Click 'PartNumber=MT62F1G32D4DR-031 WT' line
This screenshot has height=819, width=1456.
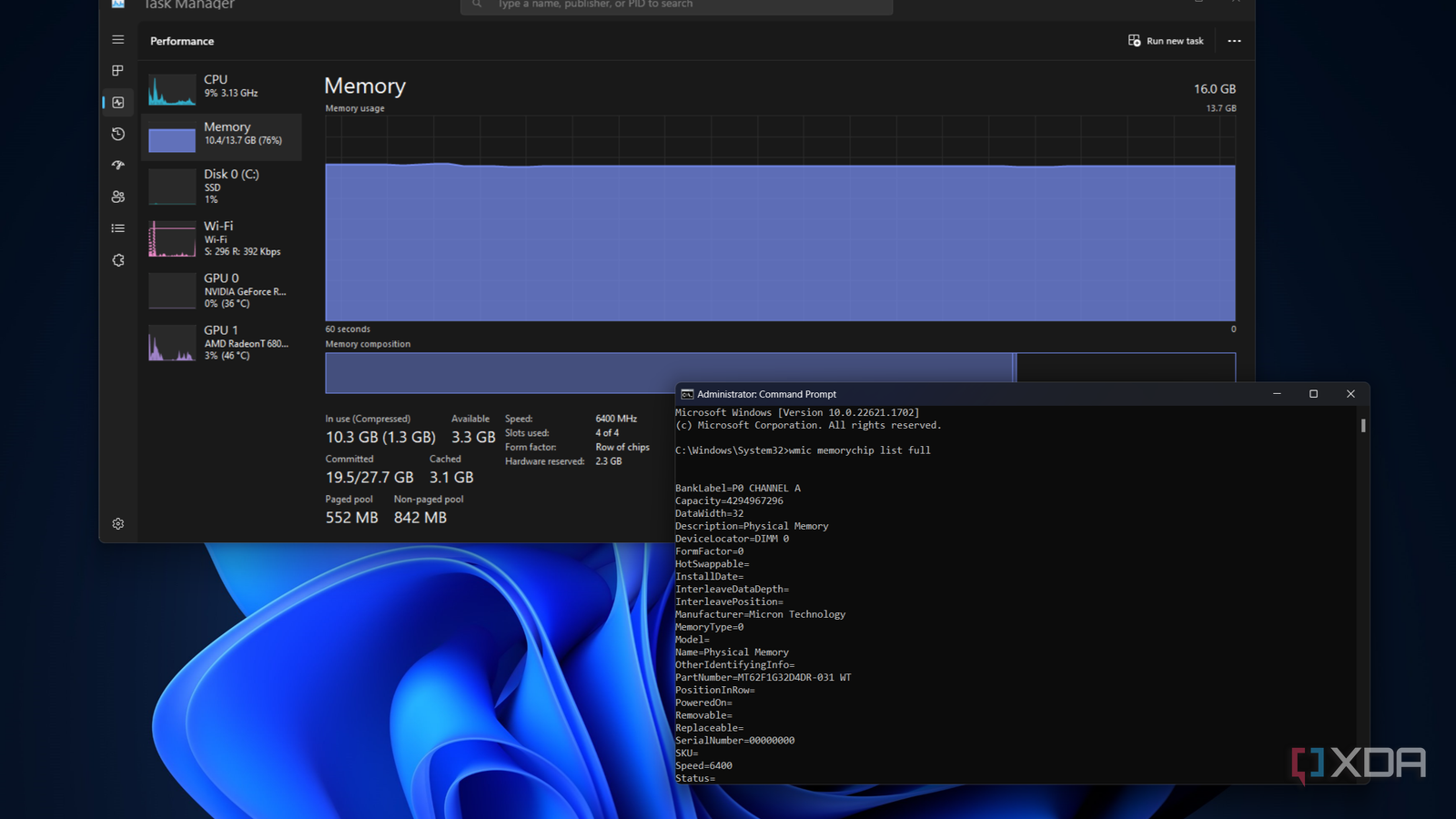pos(763,677)
